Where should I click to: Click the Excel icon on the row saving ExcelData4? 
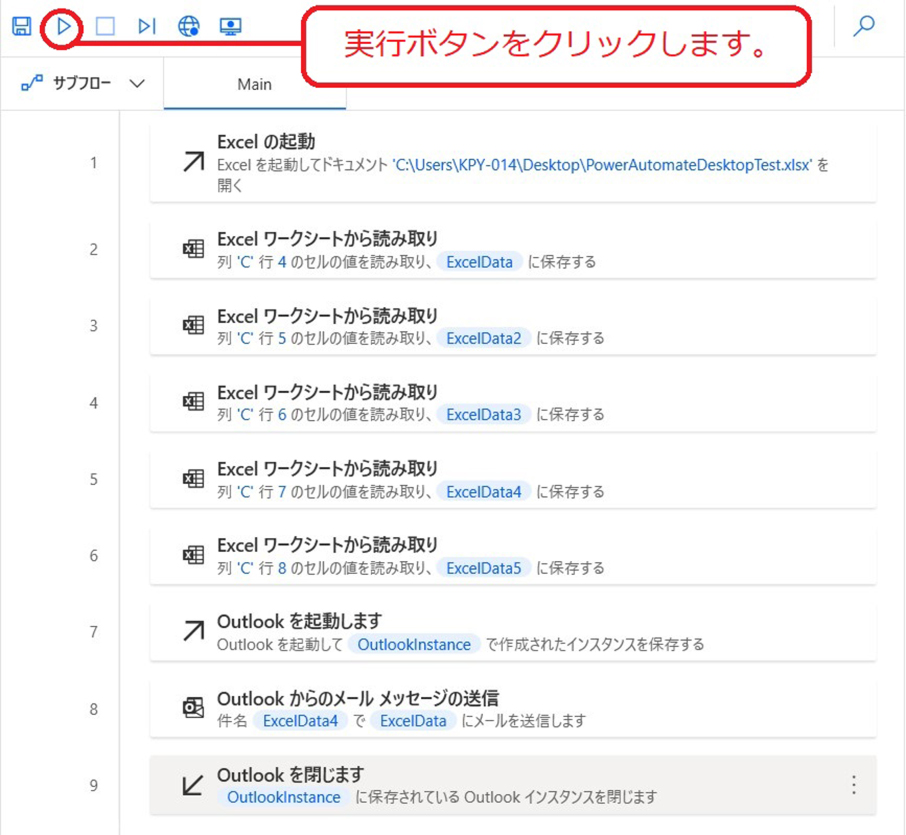pyautogui.click(x=193, y=478)
